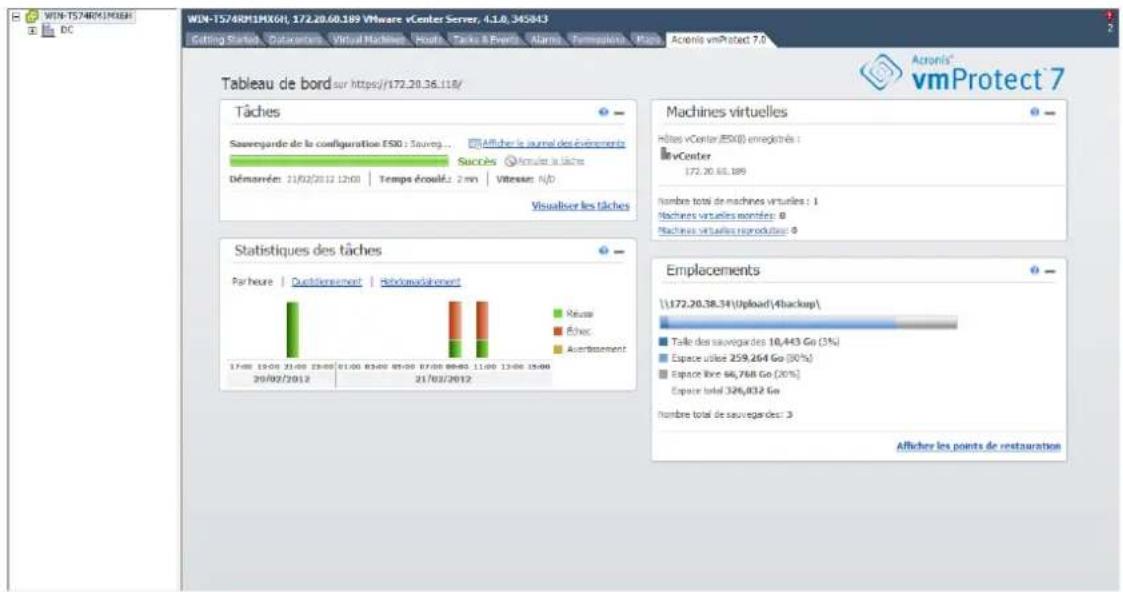Click the Tableau de bord heading

pos(276,84)
